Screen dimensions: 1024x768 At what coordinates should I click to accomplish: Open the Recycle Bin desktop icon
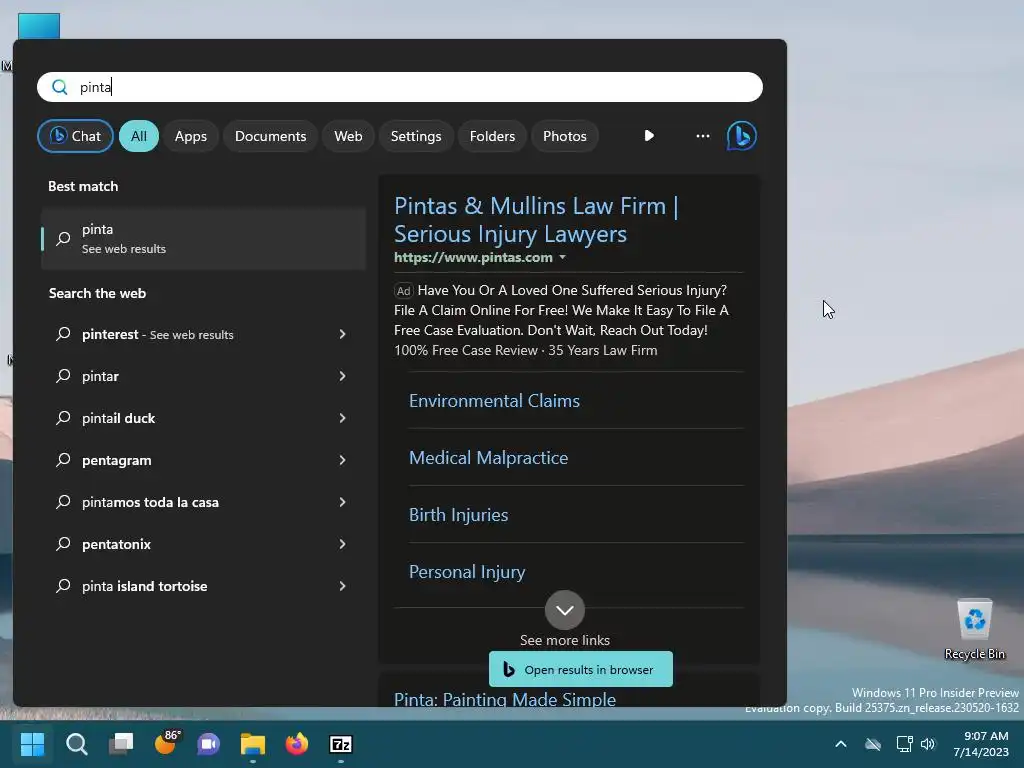974,629
